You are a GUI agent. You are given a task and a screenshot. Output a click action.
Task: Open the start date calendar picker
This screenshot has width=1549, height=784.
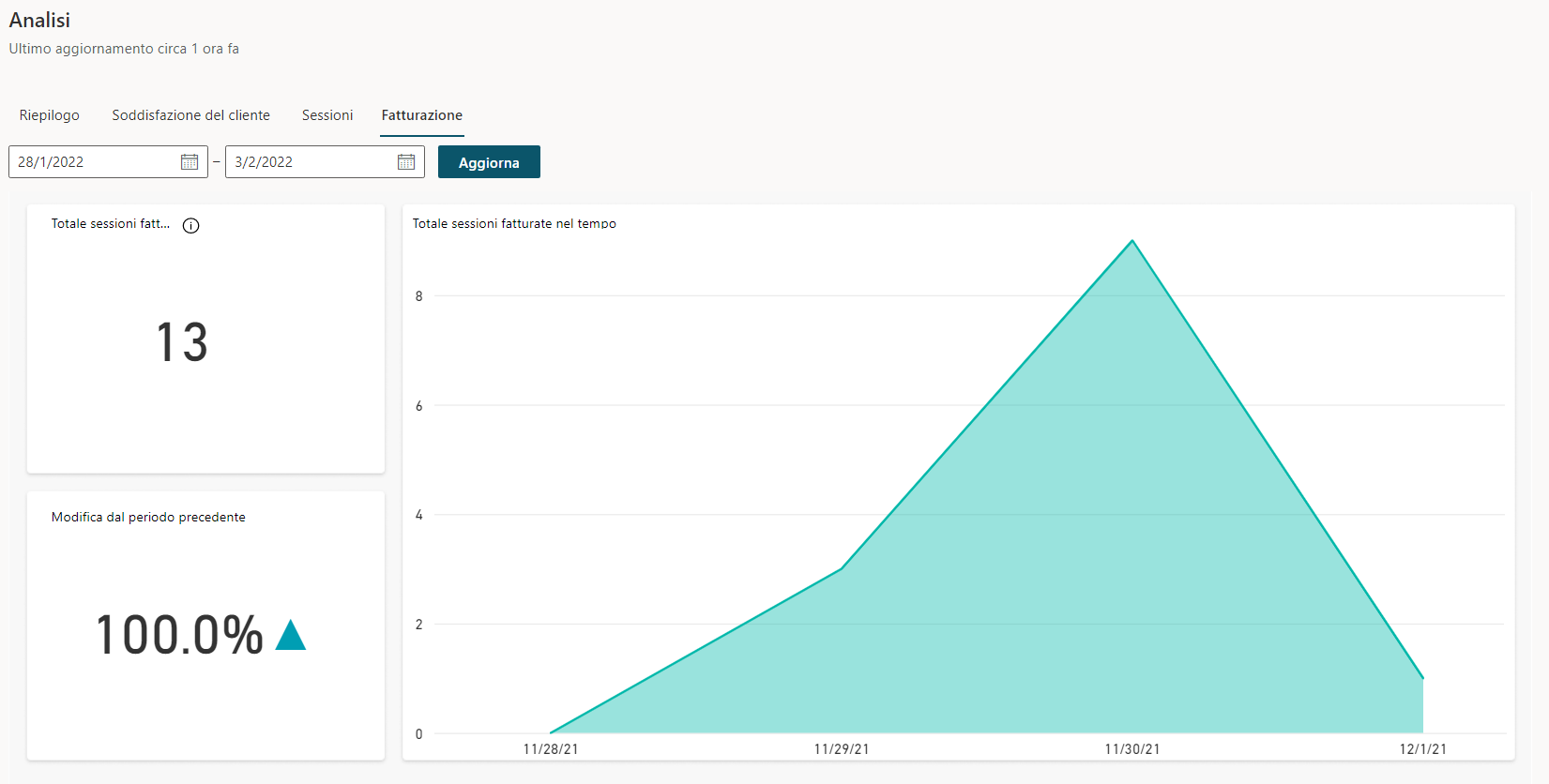[190, 162]
